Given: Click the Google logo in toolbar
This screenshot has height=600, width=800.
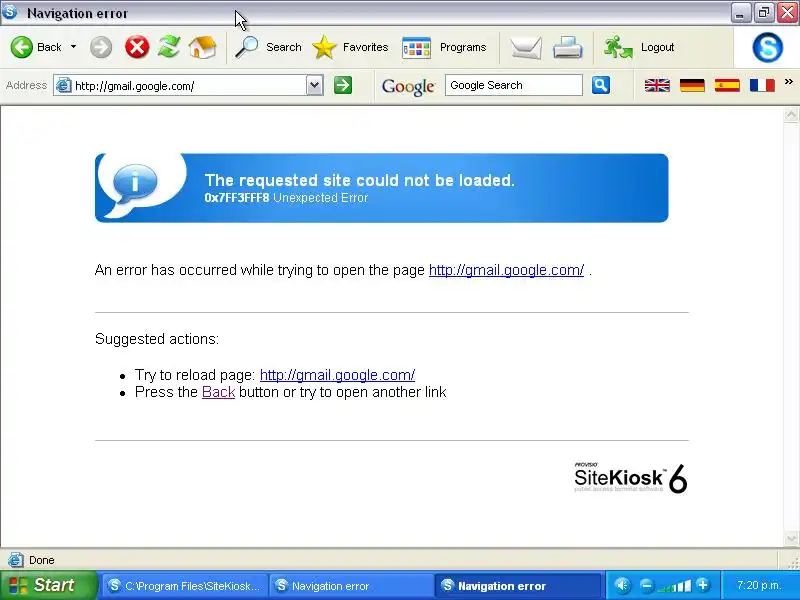Looking at the screenshot, I should point(408,86).
